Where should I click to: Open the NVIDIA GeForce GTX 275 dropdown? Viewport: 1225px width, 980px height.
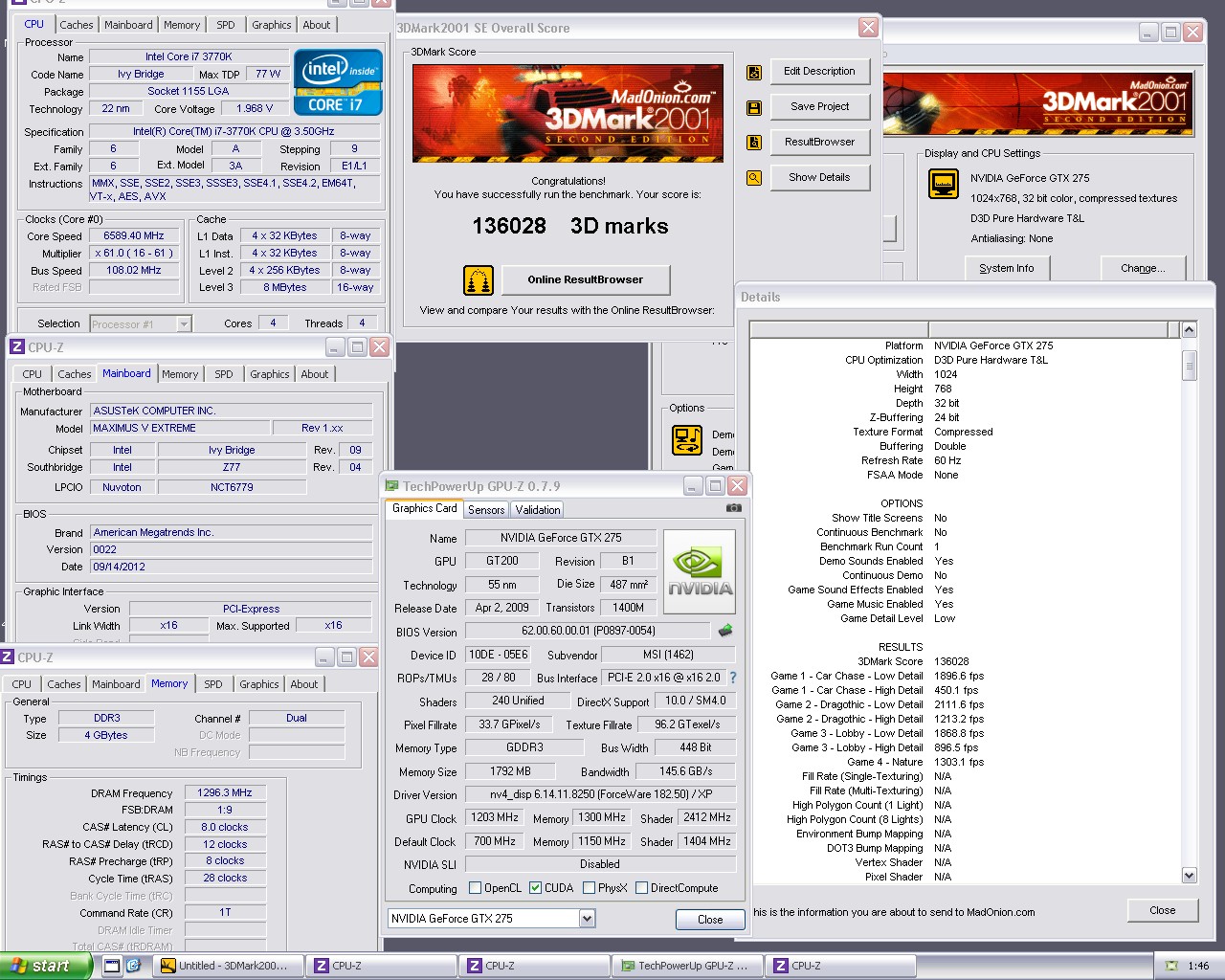click(x=588, y=919)
